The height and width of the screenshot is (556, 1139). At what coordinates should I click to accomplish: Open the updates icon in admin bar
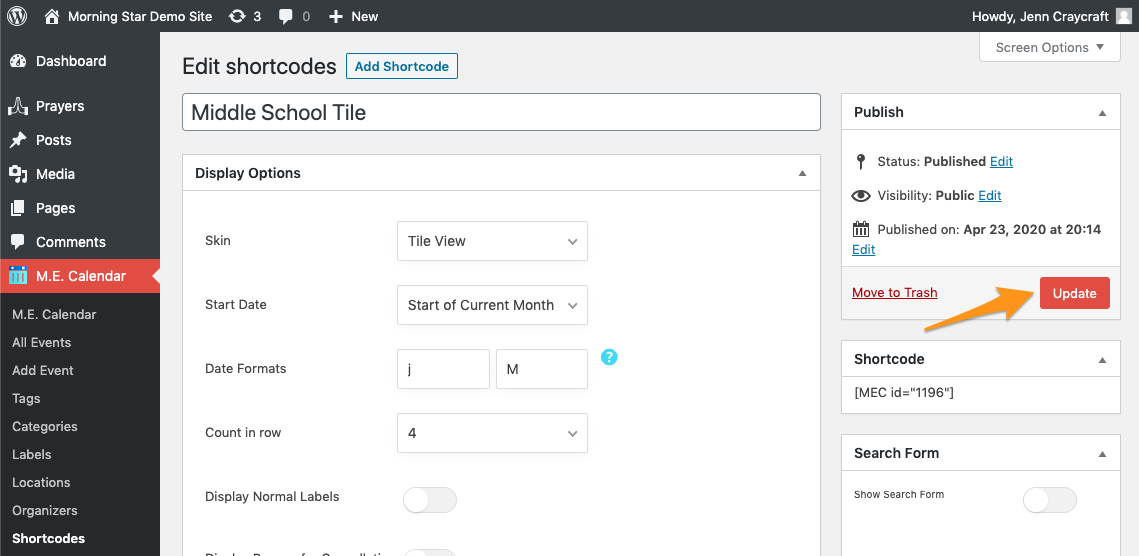pyautogui.click(x=237, y=16)
